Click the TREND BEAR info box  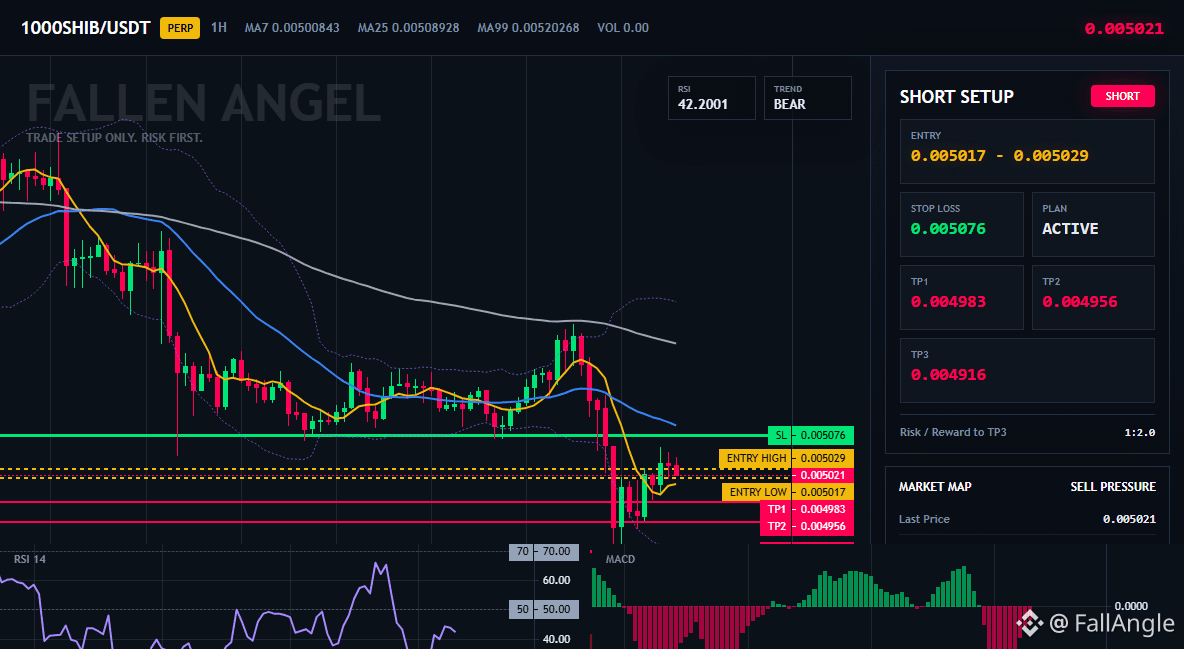pos(808,97)
